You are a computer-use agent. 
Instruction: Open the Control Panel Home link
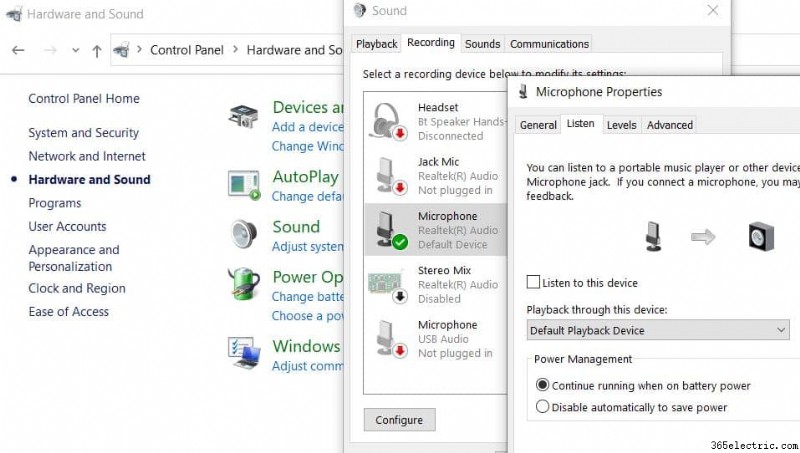tap(84, 98)
